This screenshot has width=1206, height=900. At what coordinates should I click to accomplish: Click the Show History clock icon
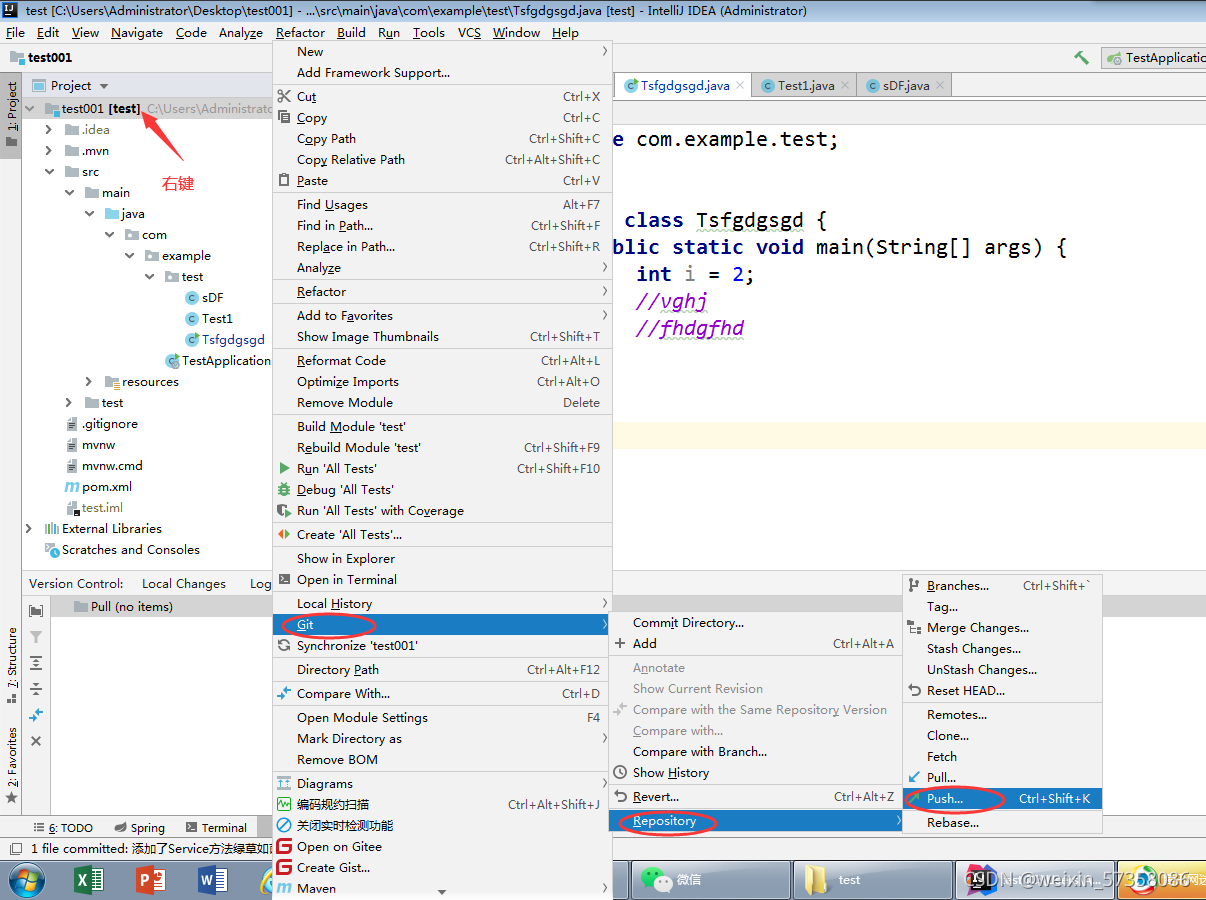coord(621,773)
